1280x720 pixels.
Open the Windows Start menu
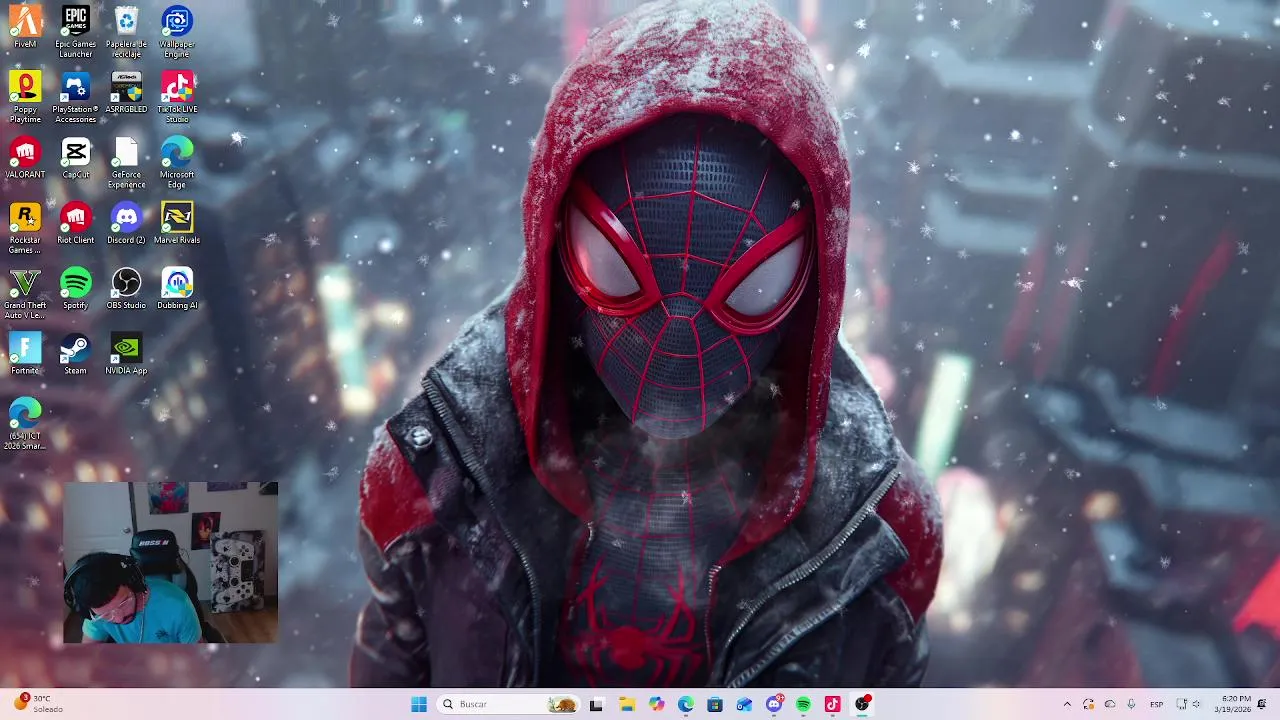pyautogui.click(x=419, y=704)
